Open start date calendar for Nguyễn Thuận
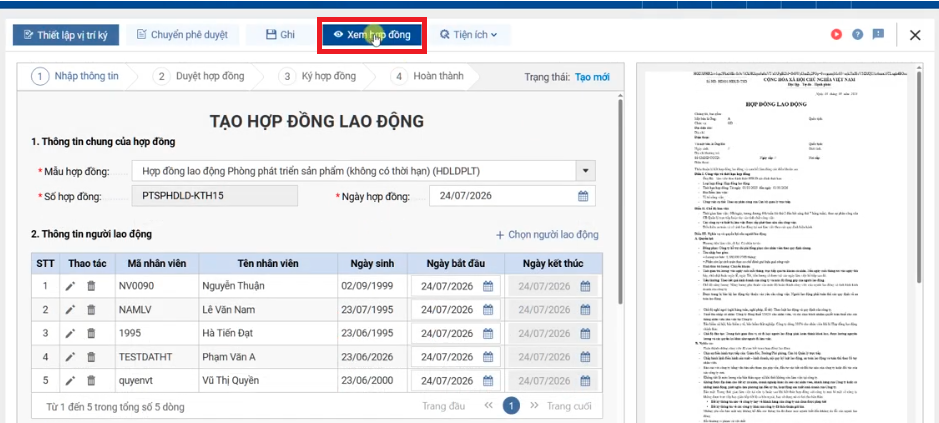The width and height of the screenshot is (939, 423). pos(488,286)
